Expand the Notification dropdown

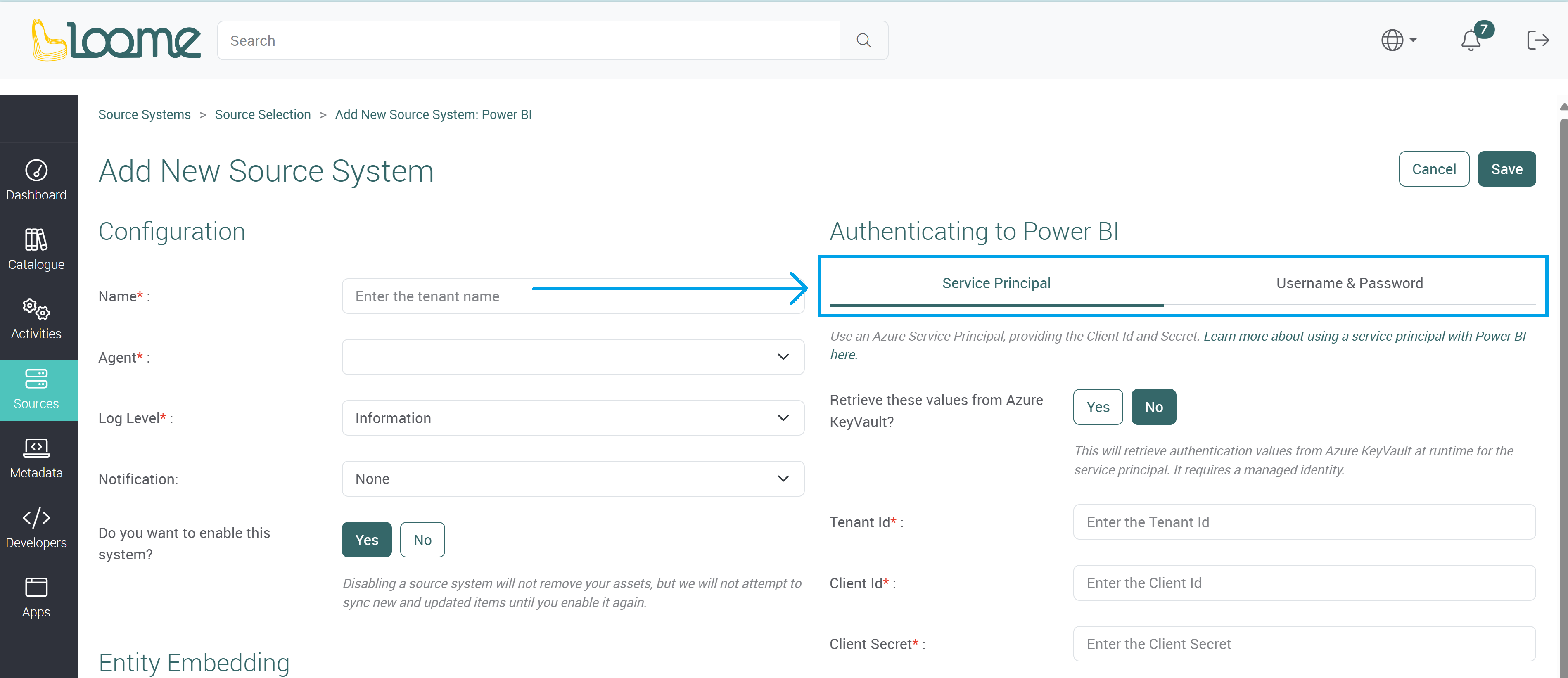(x=573, y=479)
